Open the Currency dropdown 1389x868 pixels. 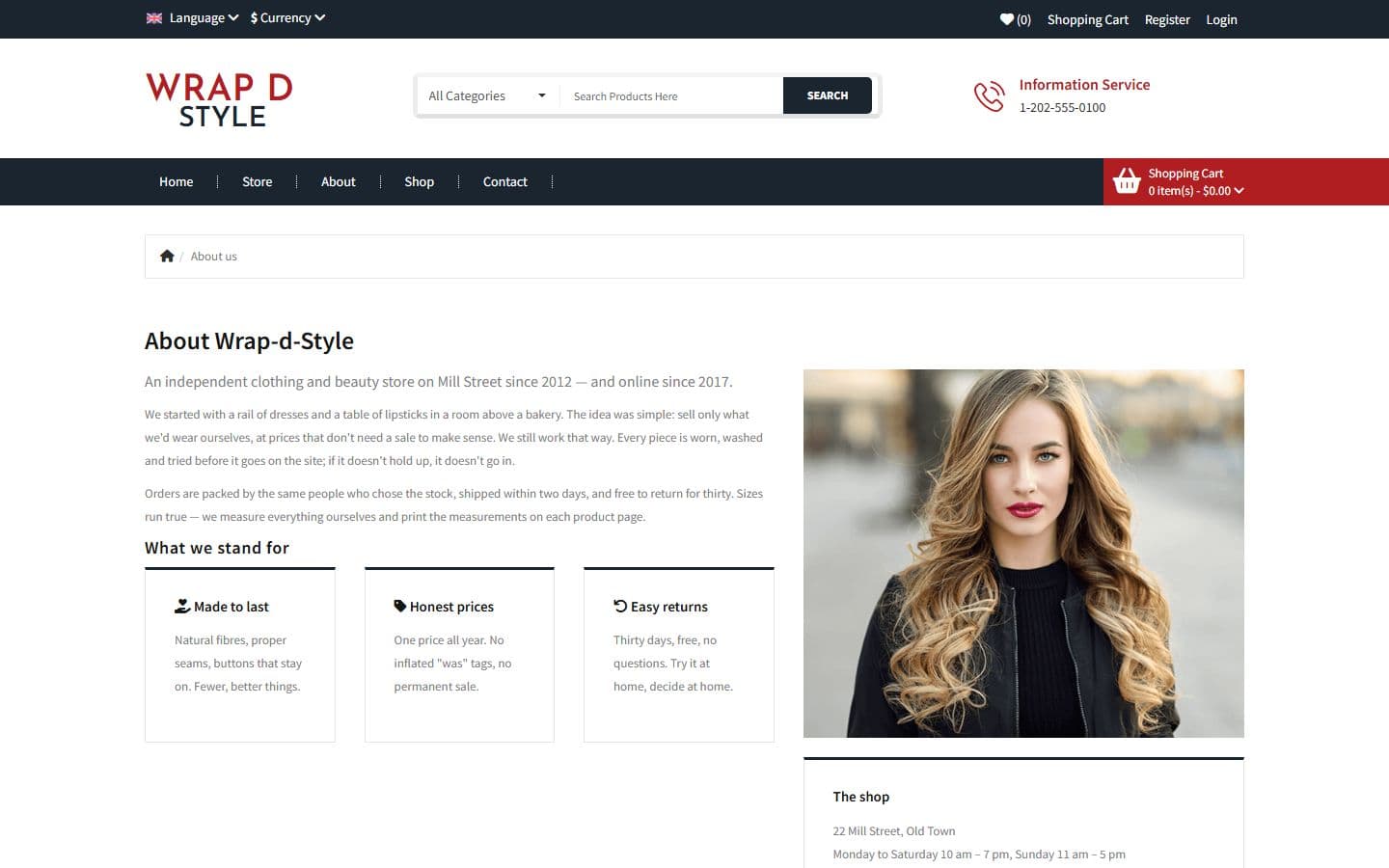tap(287, 18)
